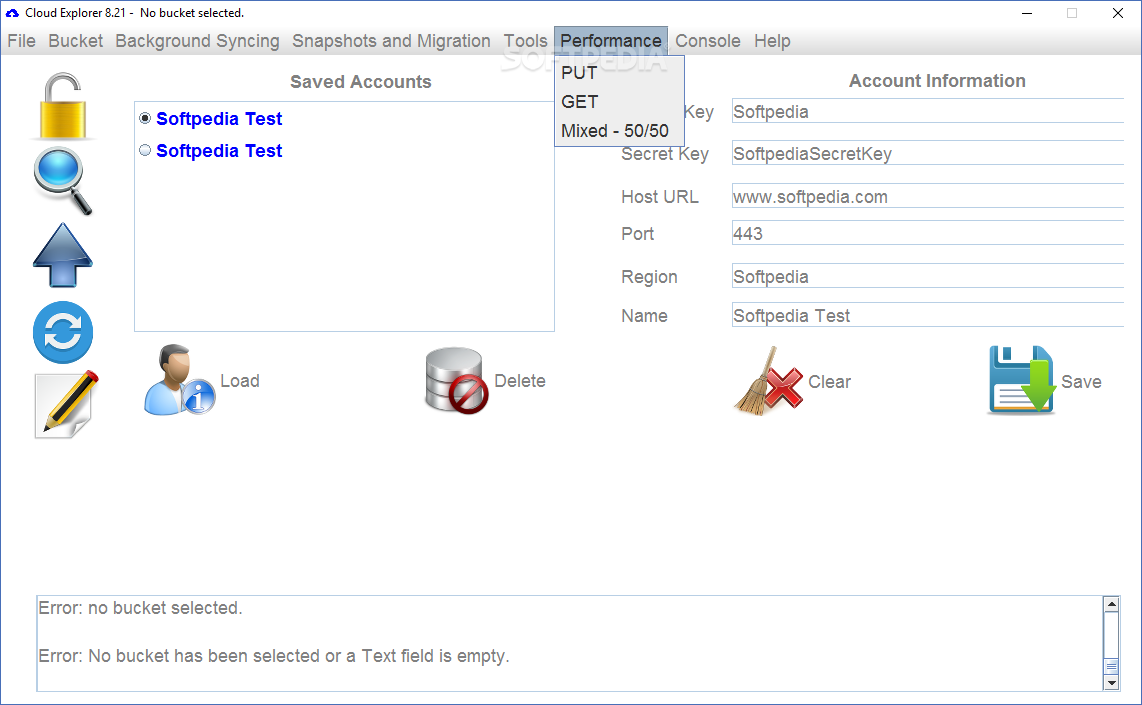This screenshot has width=1142, height=705.
Task: Open search with the magnifying glass icon
Action: (x=63, y=181)
